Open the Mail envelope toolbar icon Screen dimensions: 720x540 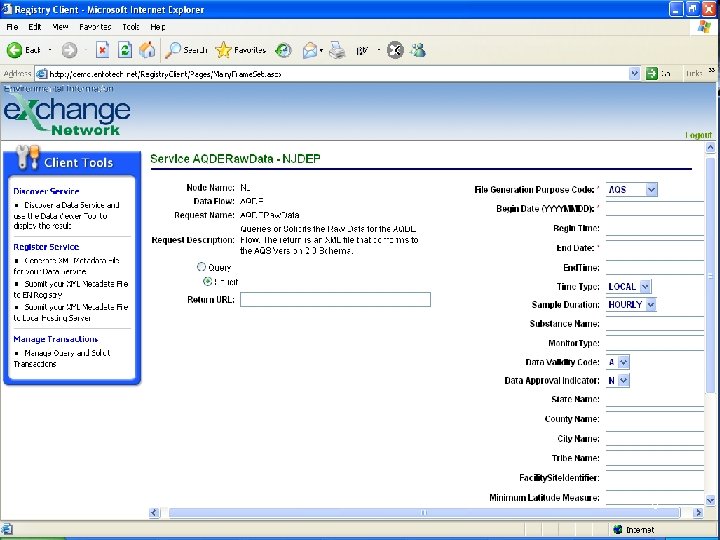coord(309,50)
